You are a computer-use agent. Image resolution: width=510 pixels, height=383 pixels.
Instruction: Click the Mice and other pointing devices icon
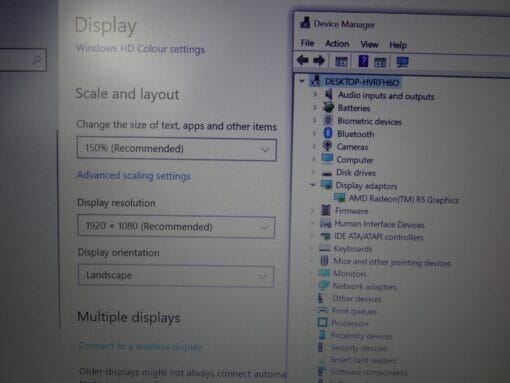coord(324,261)
